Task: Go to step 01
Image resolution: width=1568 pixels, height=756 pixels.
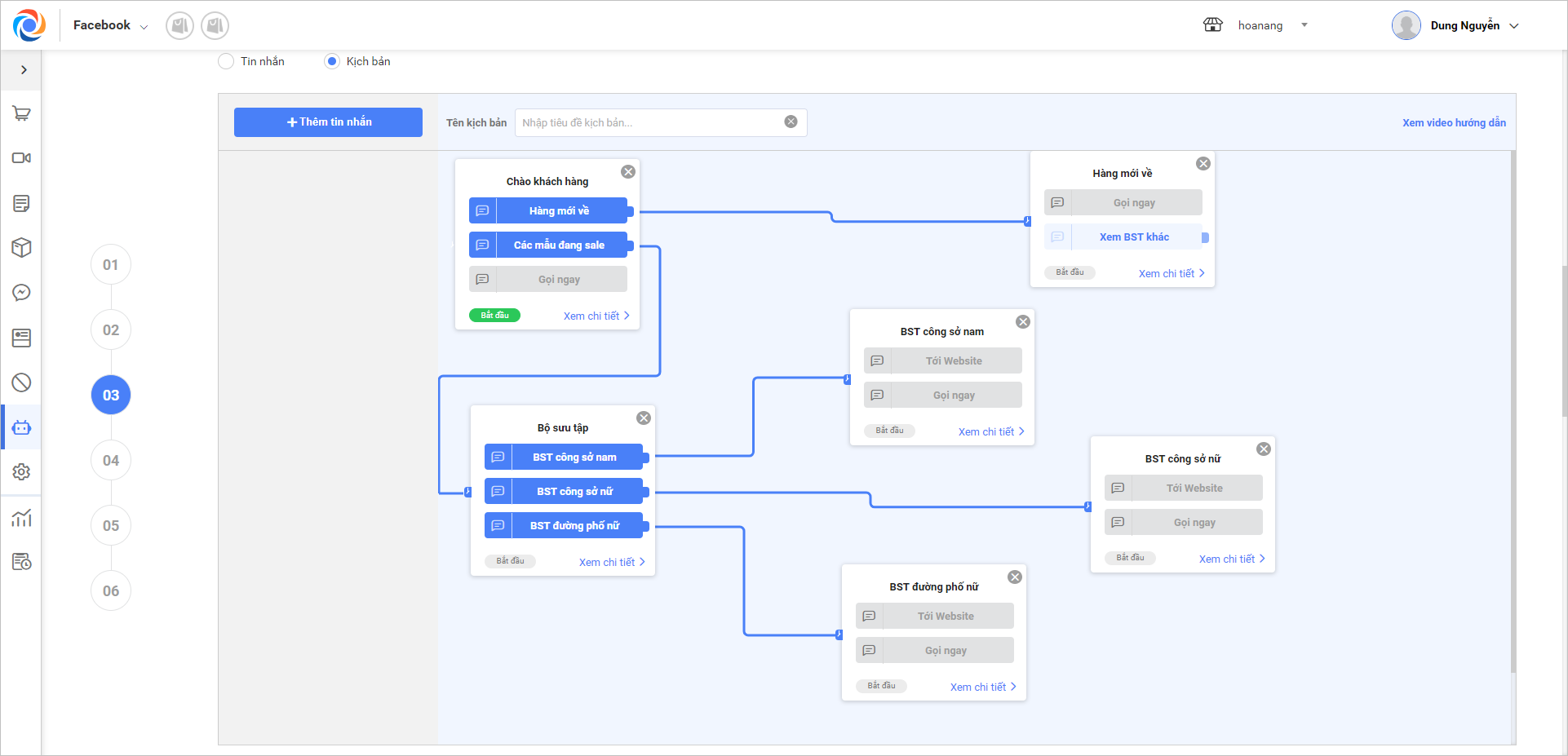Action: click(111, 265)
